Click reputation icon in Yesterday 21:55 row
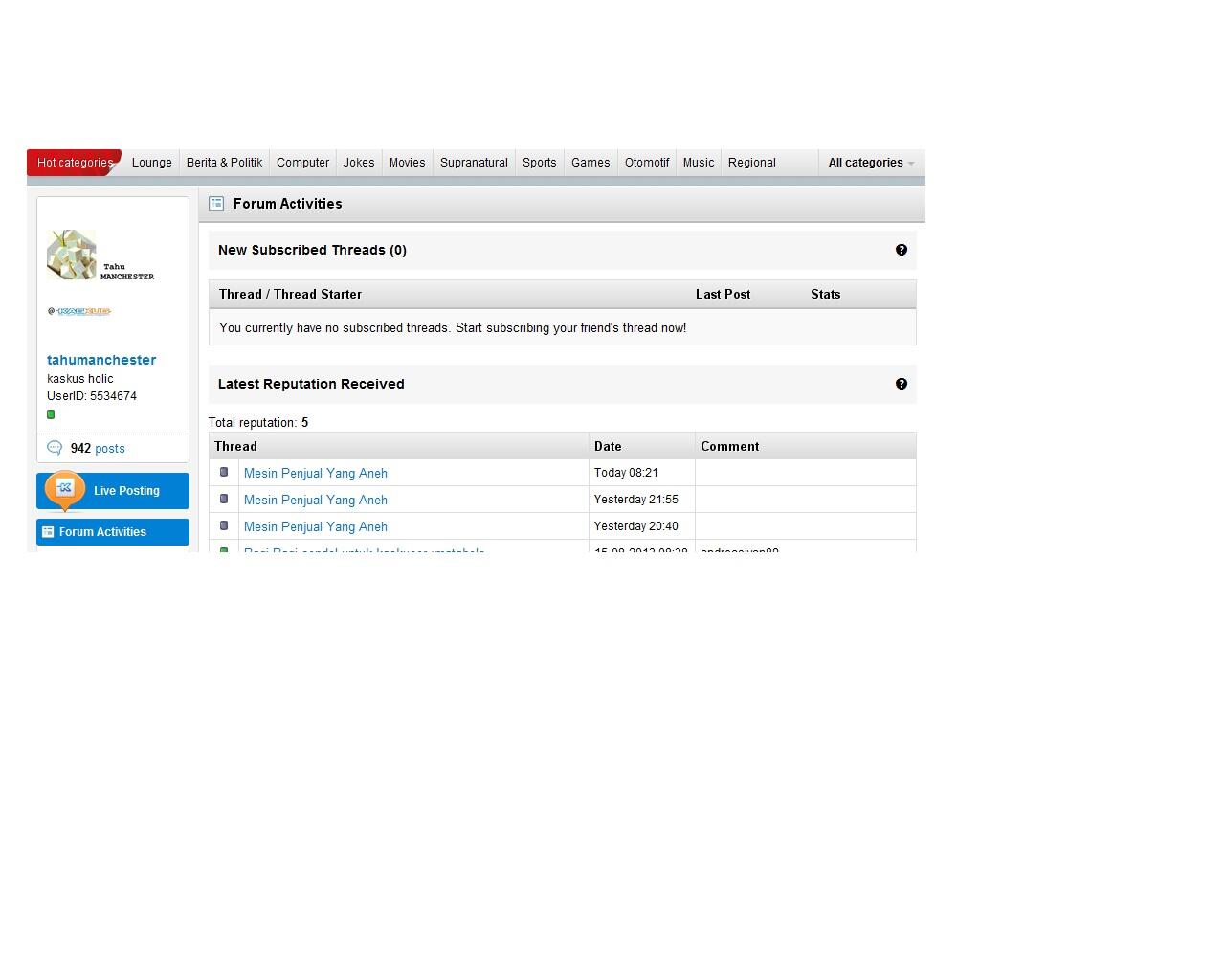Viewport: 1225px width, 980px height. click(x=224, y=499)
